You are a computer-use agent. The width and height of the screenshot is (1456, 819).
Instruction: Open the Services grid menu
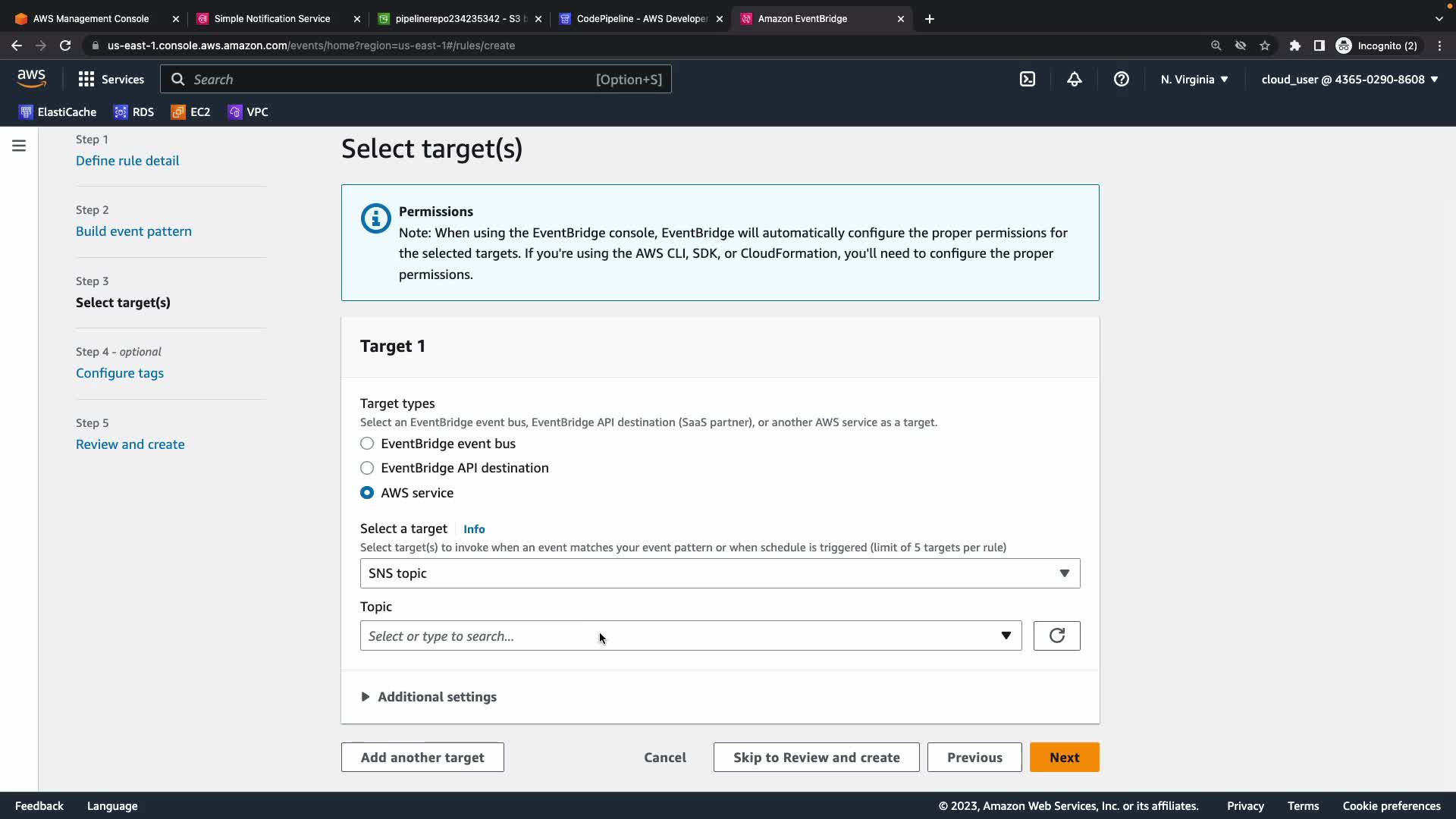111,79
